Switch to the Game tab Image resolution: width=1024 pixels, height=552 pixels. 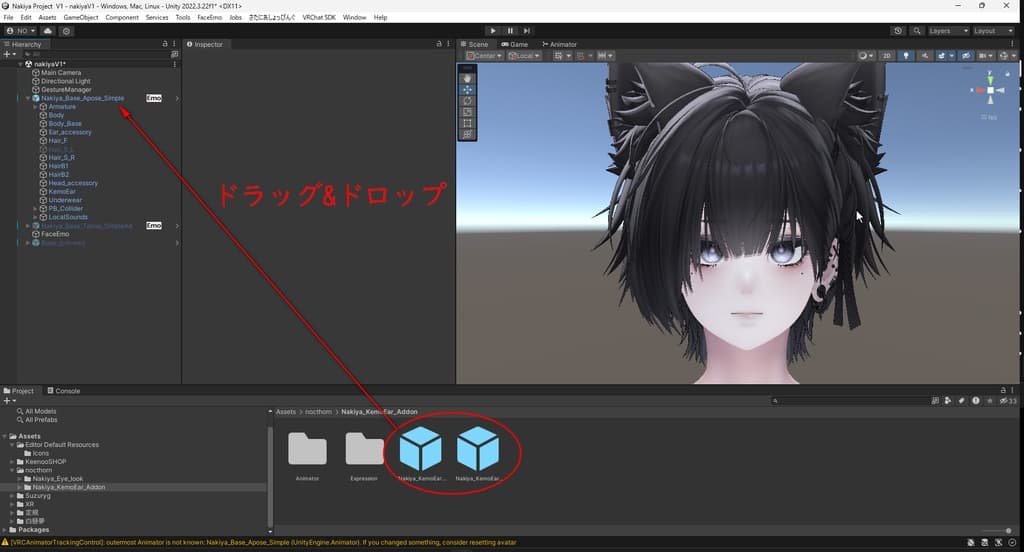515,44
